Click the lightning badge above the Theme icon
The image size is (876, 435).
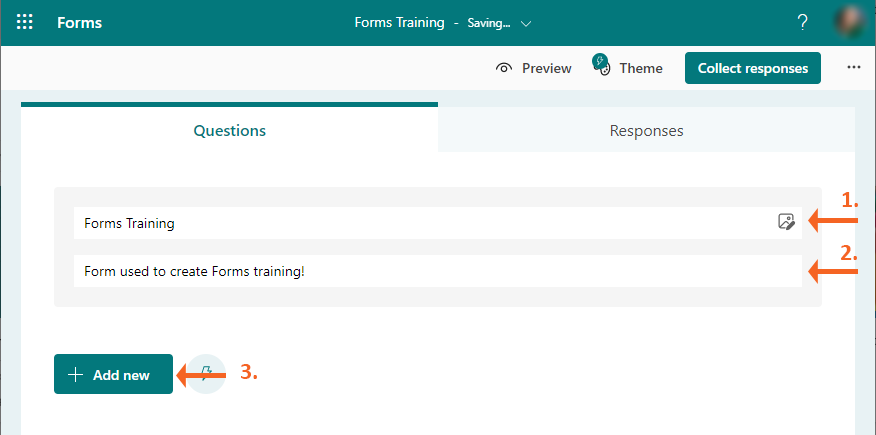point(598,60)
